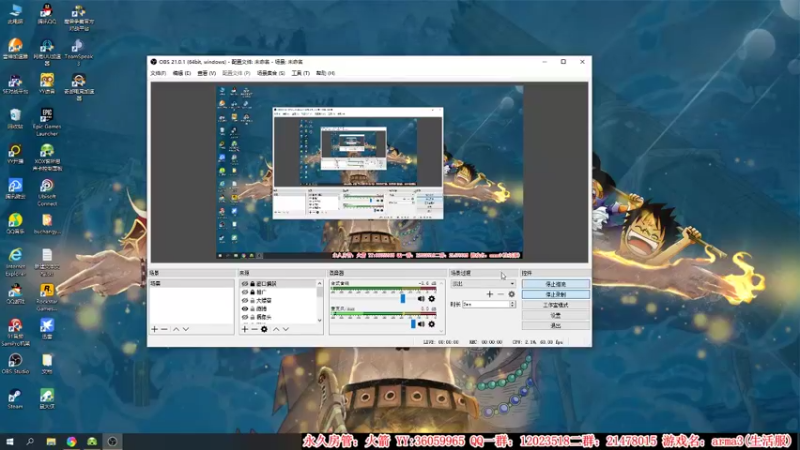The width and height of the screenshot is (800, 450).
Task: Open the 场景集合(S) menu
Action: [271, 73]
